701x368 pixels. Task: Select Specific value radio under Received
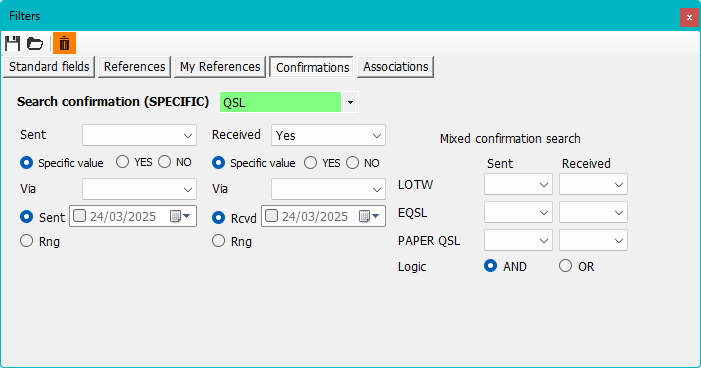219,163
